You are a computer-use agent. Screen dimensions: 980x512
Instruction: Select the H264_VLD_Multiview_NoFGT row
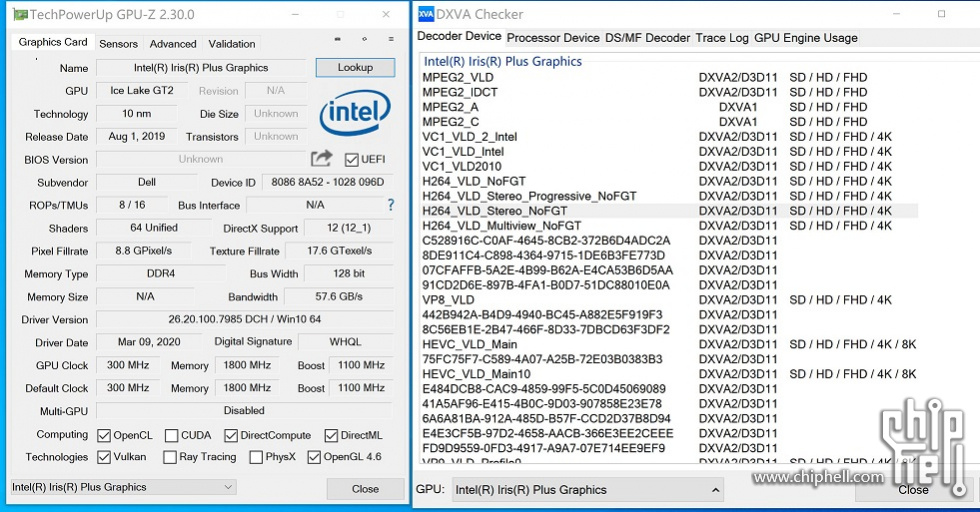[x=669, y=226]
